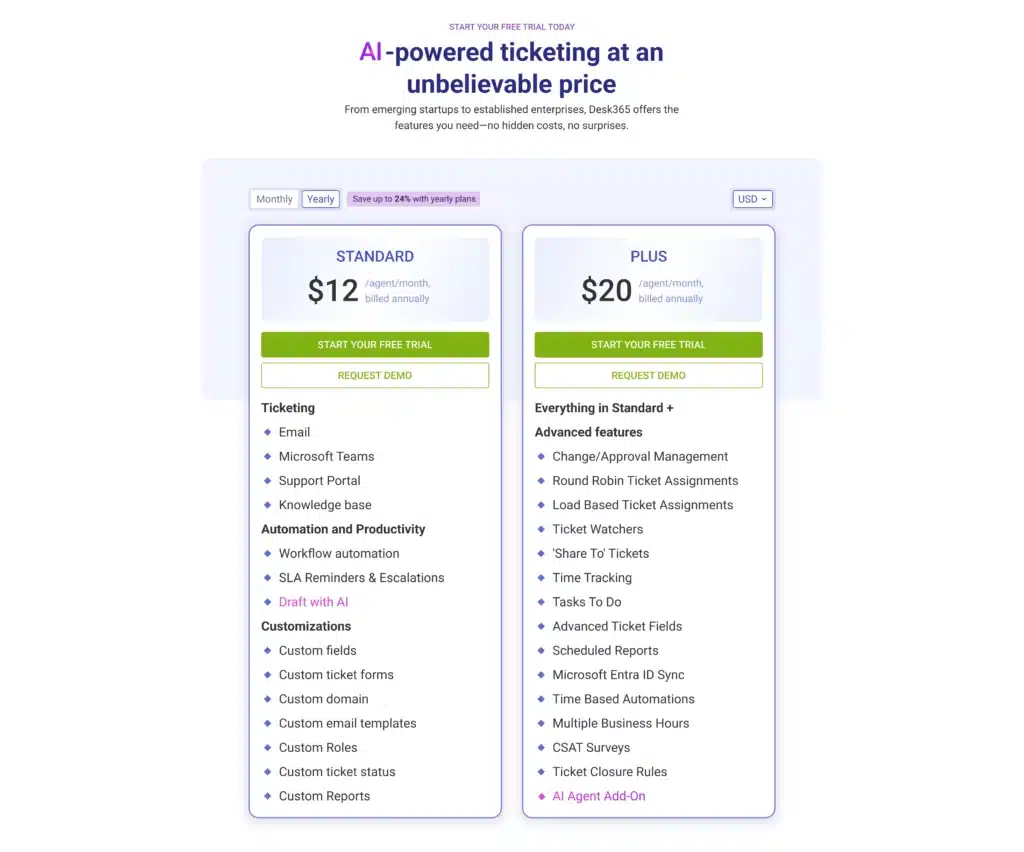The image size is (1024, 852).
Task: Click diamond bullet beside Email
Action: tap(267, 432)
